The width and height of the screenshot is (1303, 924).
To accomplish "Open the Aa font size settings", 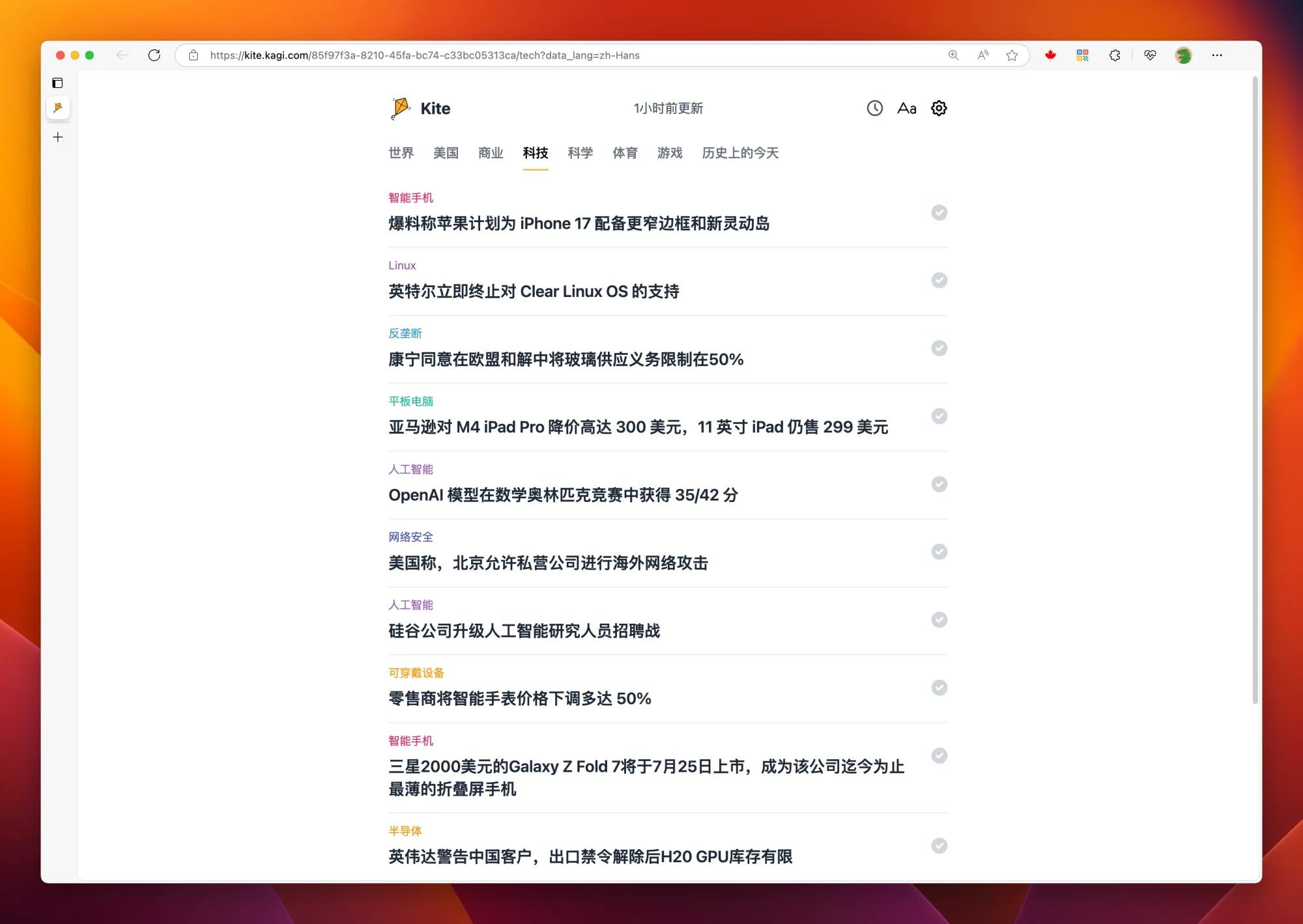I will 906,108.
